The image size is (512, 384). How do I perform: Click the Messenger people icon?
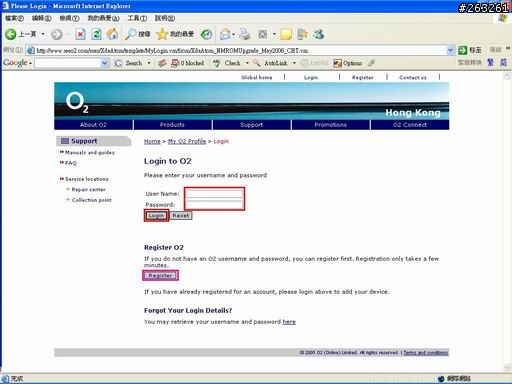(319, 34)
